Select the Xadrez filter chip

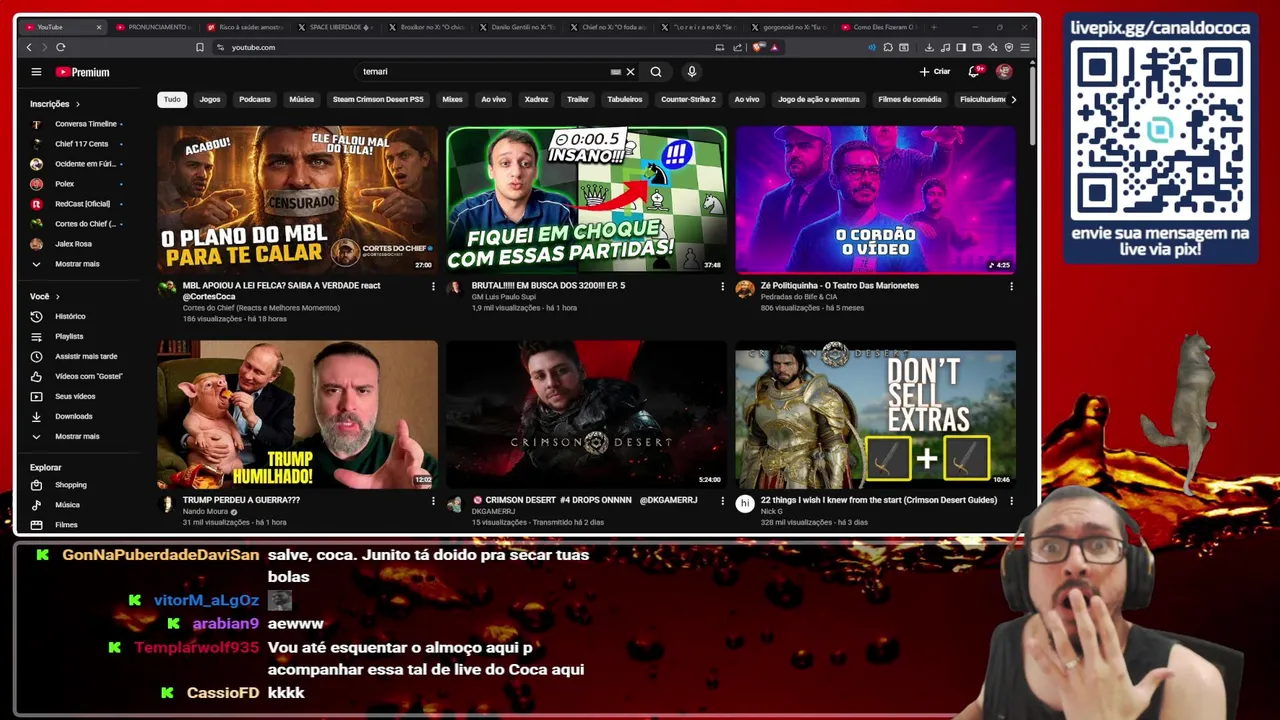tap(536, 99)
